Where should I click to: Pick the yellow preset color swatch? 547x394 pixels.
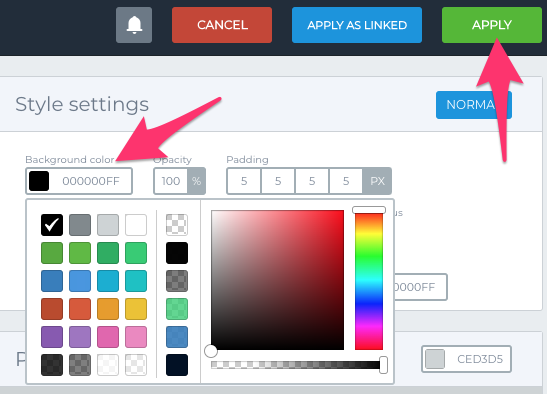(136, 309)
